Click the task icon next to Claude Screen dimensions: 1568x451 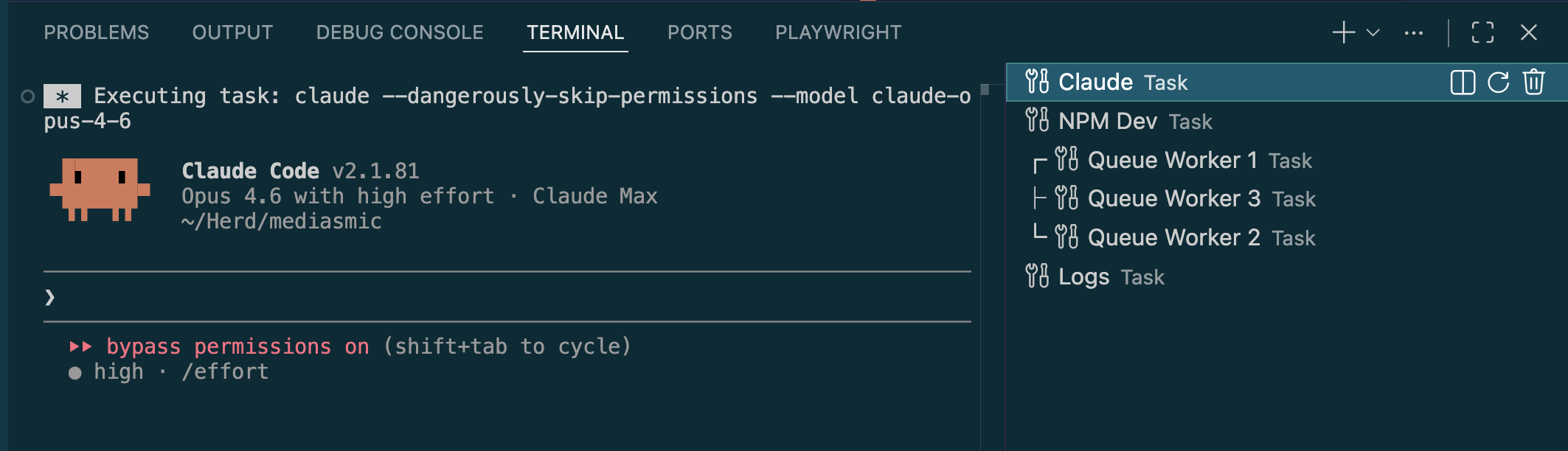coord(1037,83)
